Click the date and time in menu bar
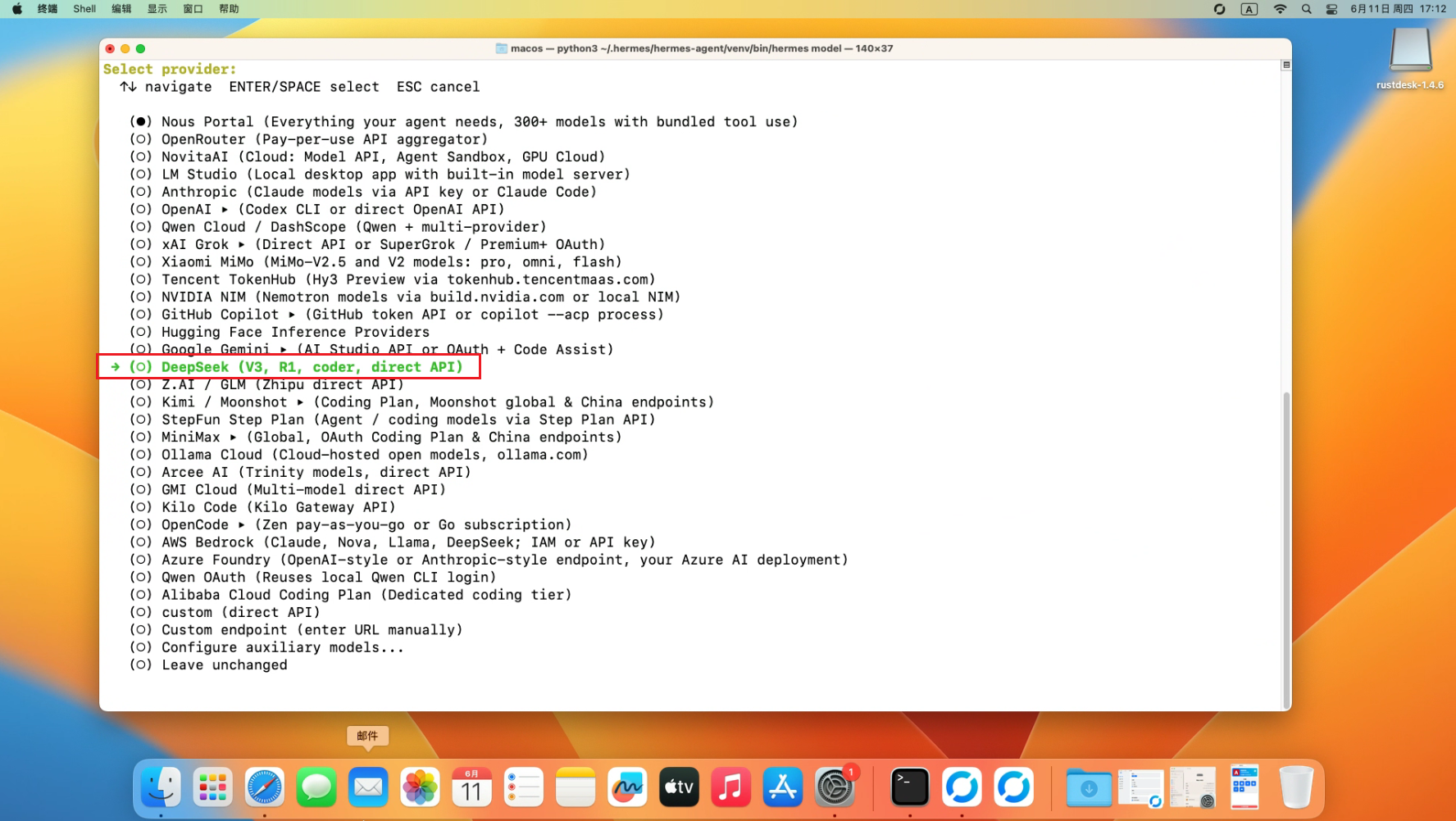The height and width of the screenshot is (821, 1456). [x=1398, y=9]
